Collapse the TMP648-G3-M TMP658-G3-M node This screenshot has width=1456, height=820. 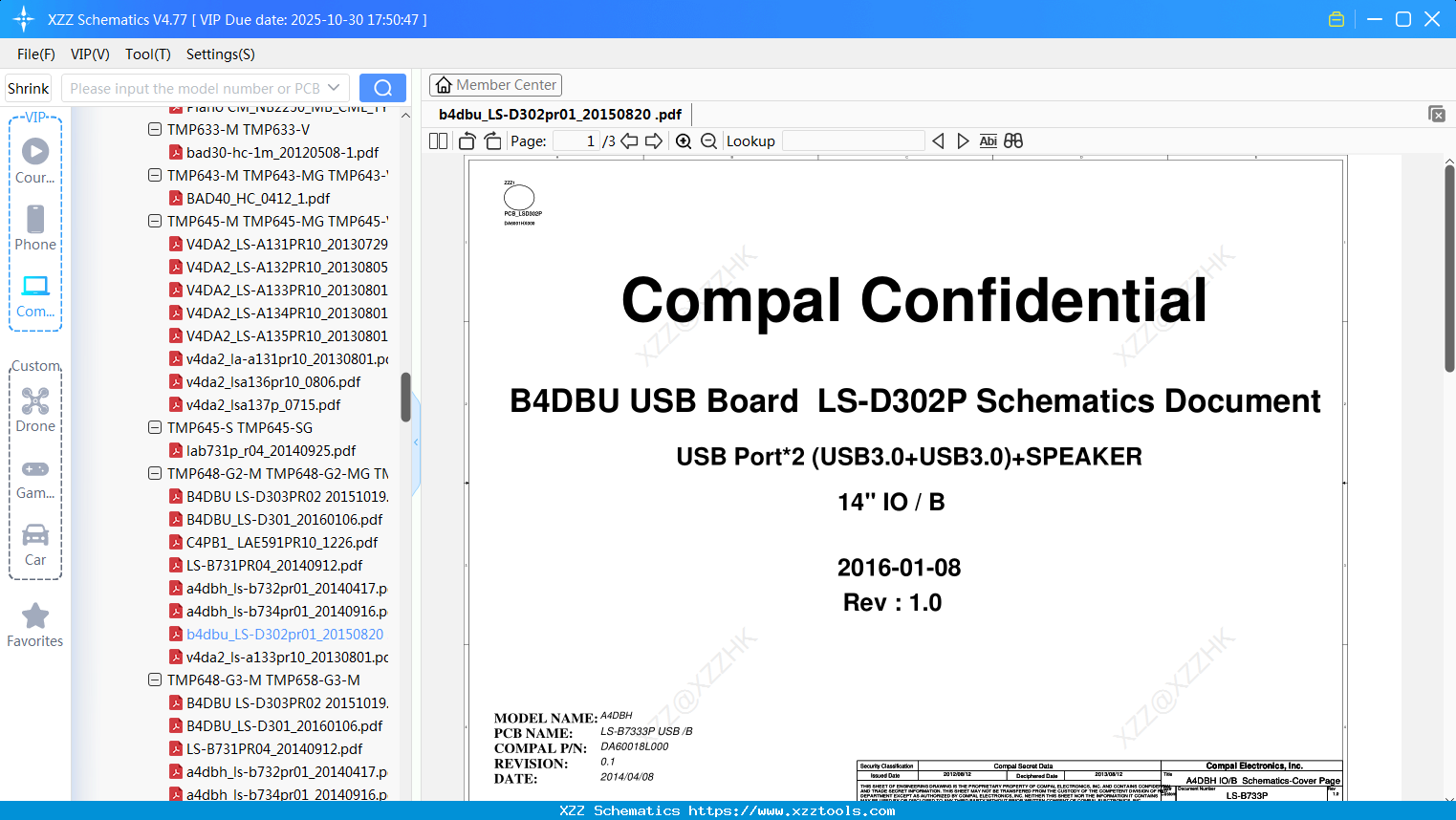coord(155,680)
